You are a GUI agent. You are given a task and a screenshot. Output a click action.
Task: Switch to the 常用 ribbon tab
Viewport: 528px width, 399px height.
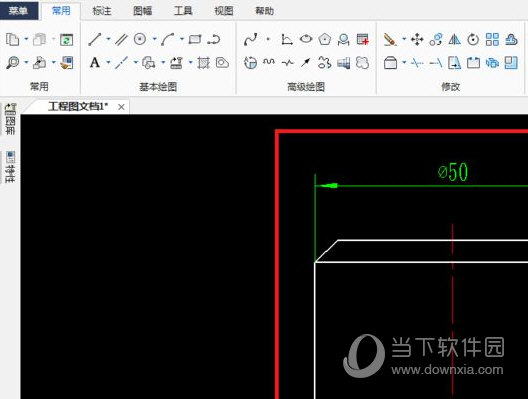coord(61,11)
